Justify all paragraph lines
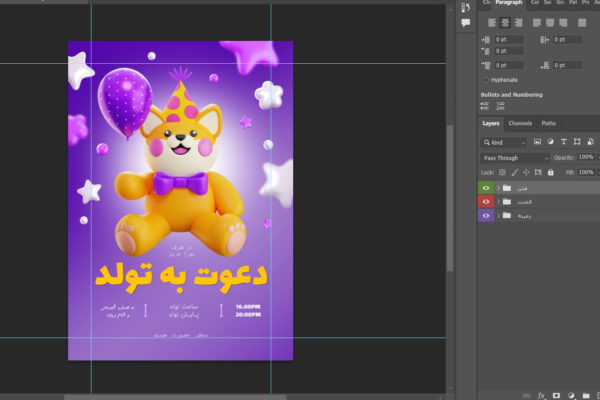The height and width of the screenshot is (400, 600). [x=582, y=23]
